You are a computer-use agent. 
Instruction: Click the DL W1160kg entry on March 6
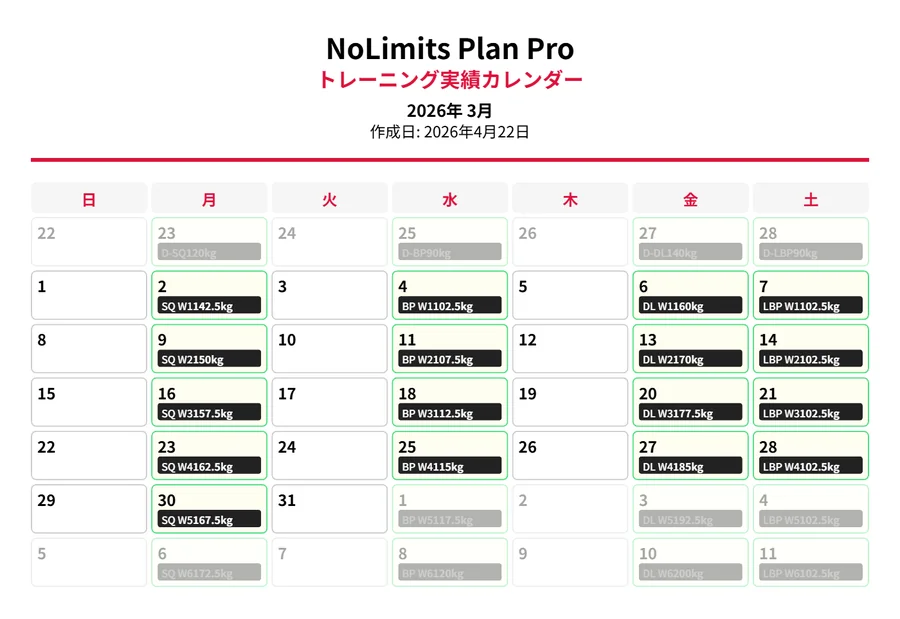click(690, 305)
